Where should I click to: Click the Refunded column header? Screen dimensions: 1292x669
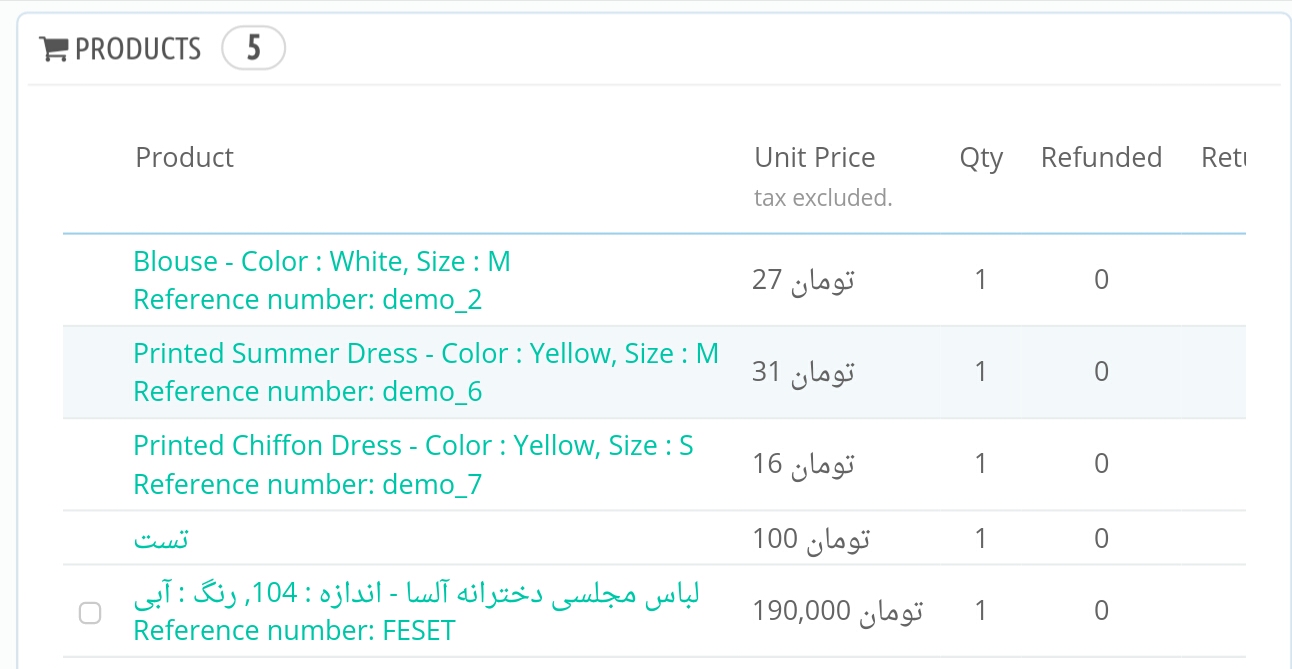point(1100,158)
